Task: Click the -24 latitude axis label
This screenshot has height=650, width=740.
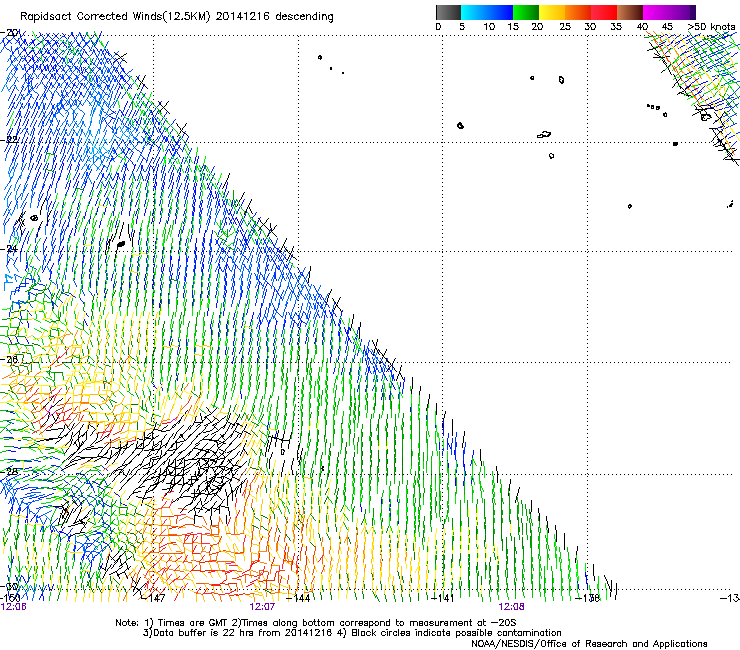Action: 9,249
